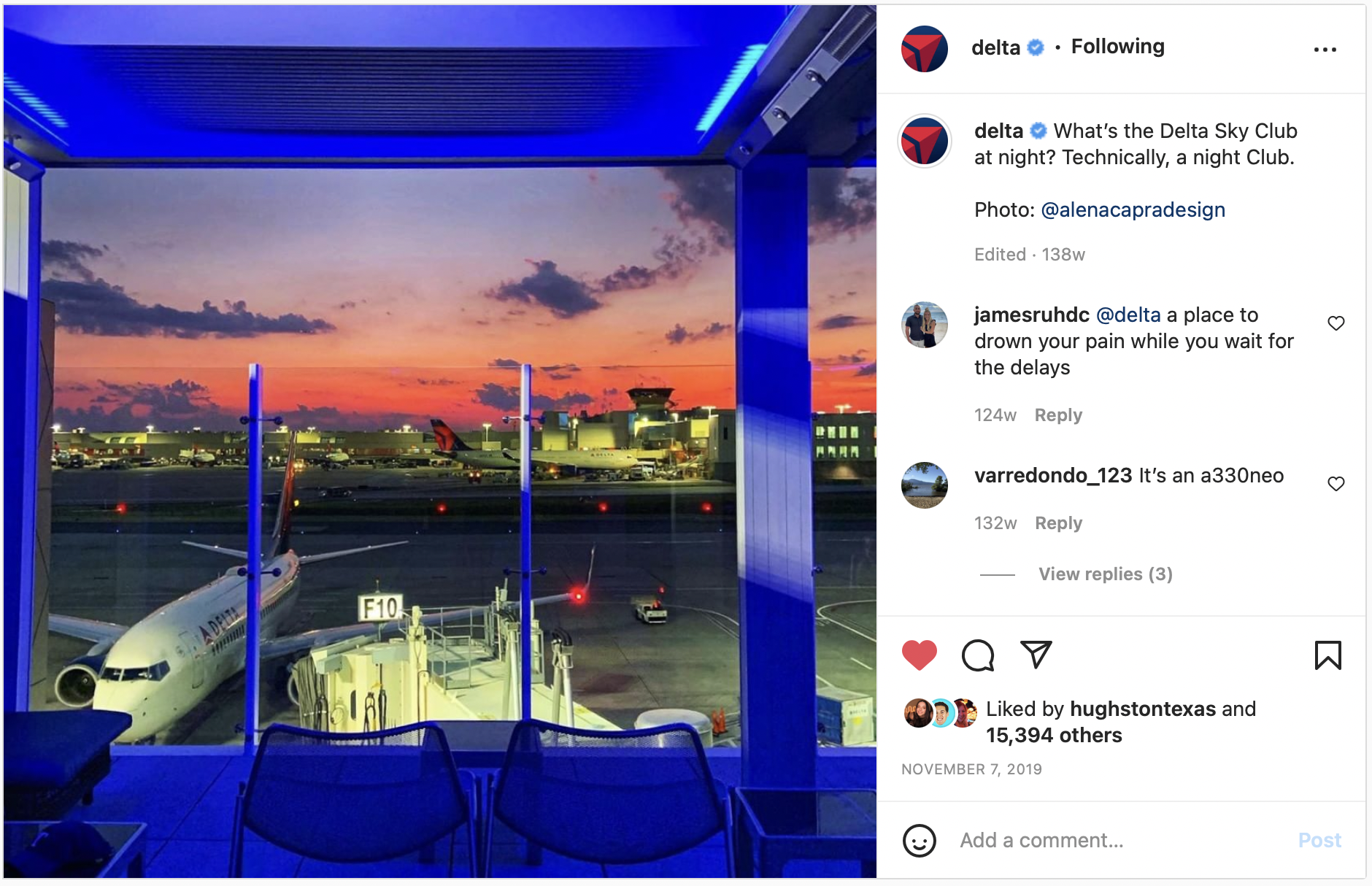Expand View replies (3)
The image size is (1372, 886).
pyautogui.click(x=1105, y=574)
